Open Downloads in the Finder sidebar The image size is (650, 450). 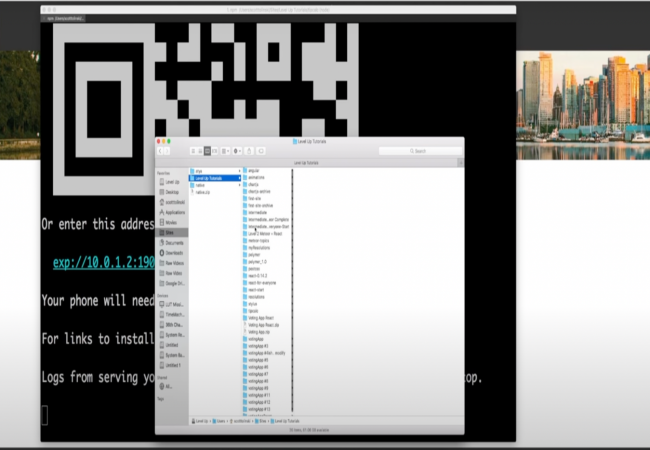172,253
